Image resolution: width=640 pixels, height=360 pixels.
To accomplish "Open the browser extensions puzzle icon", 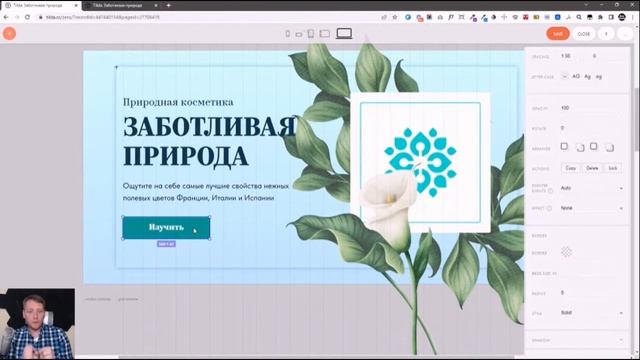I will tap(600, 17).
